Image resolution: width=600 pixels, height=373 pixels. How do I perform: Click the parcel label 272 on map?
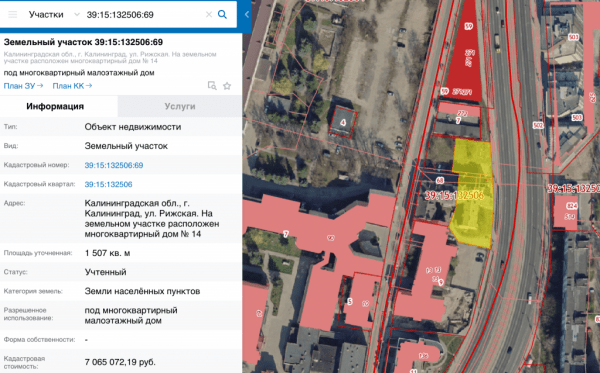click(x=462, y=113)
